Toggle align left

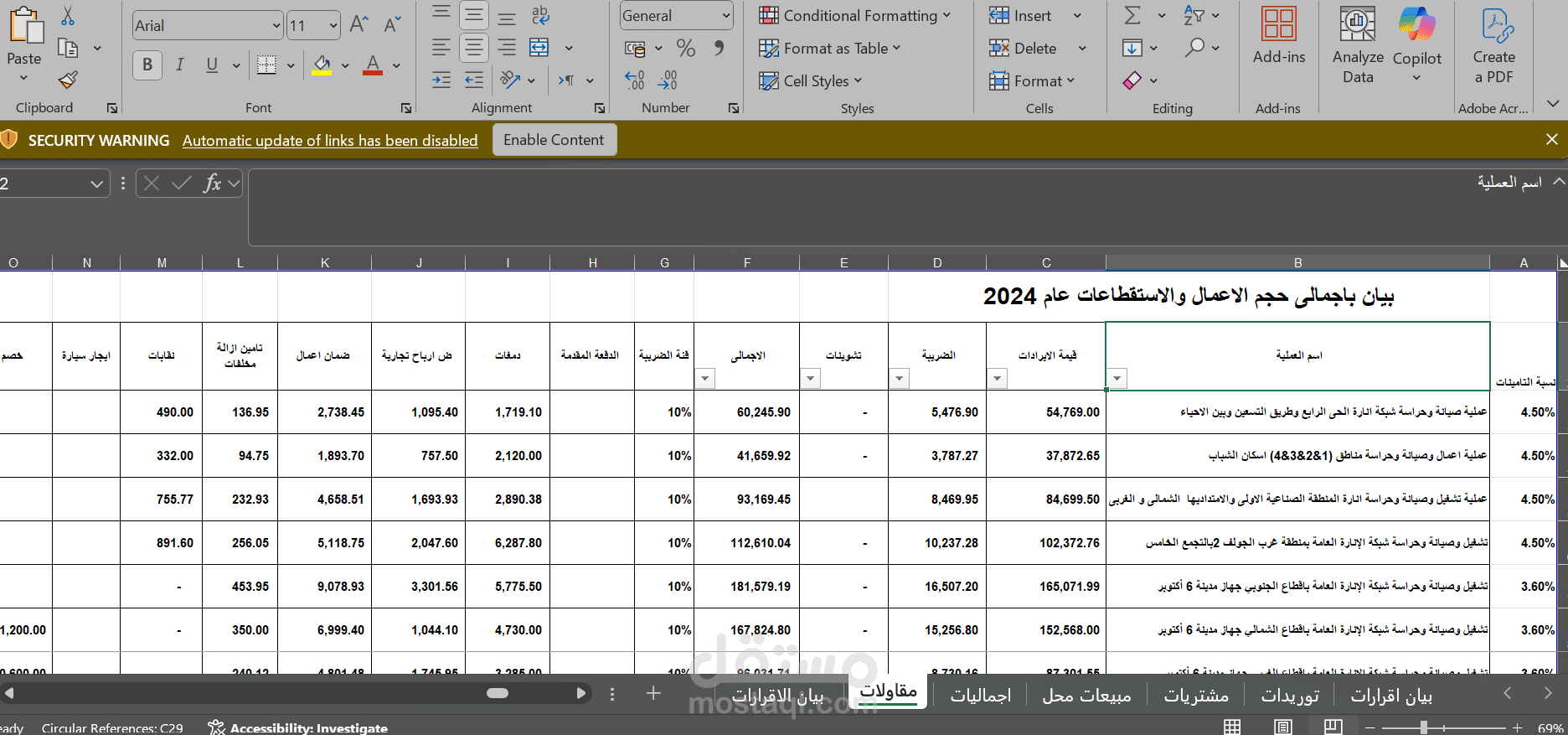pyautogui.click(x=441, y=48)
